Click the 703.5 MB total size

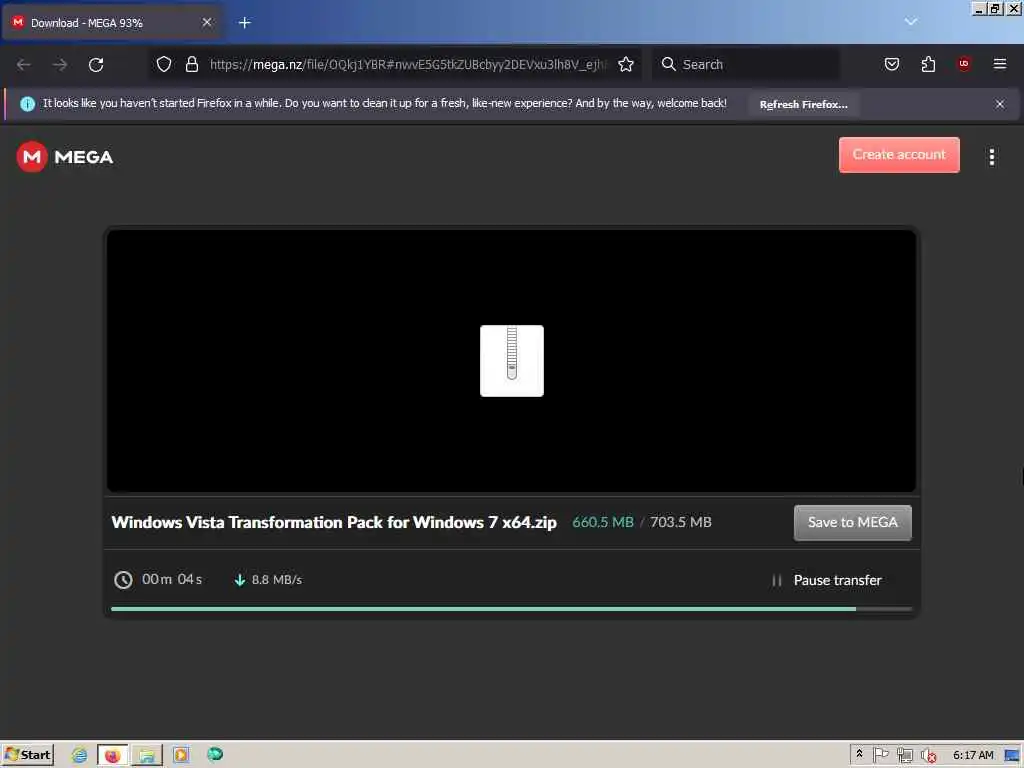(680, 522)
